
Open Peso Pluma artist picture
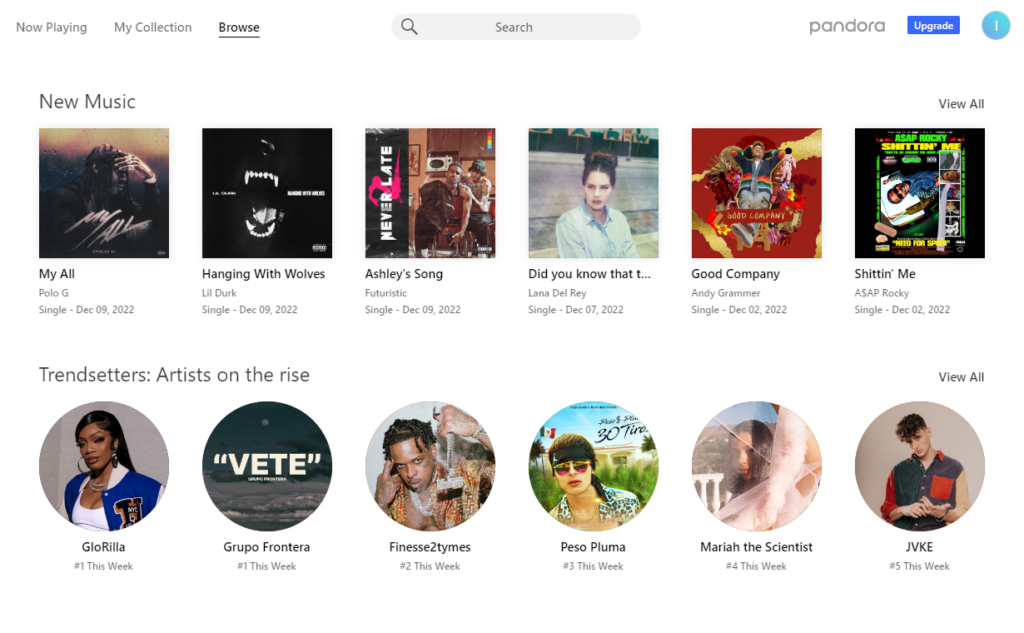(593, 466)
